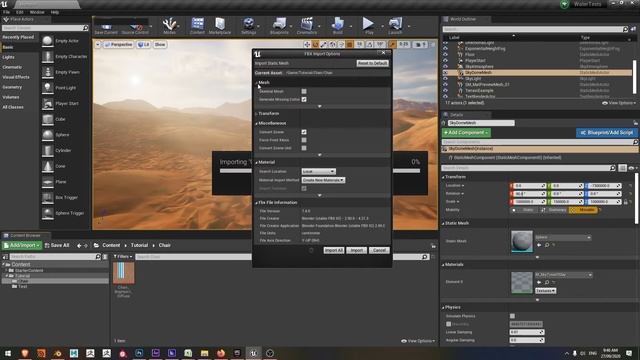Toggle the Convert Scene Unit checkbox
The image size is (640, 360).
pyautogui.click(x=304, y=148)
